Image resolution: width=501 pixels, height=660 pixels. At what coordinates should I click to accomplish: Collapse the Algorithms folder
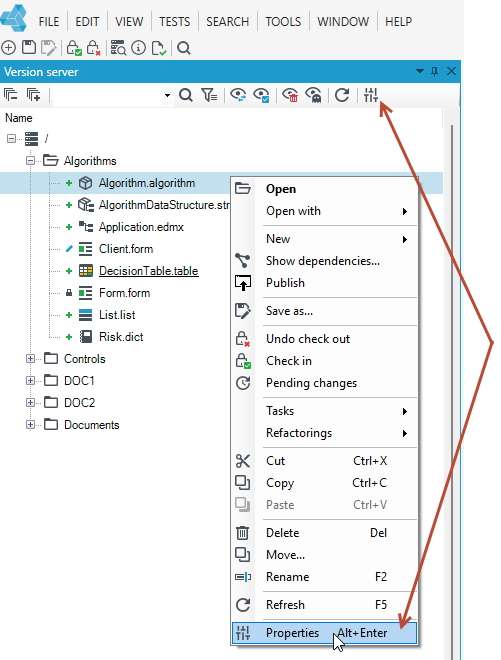pyautogui.click(x=30, y=161)
